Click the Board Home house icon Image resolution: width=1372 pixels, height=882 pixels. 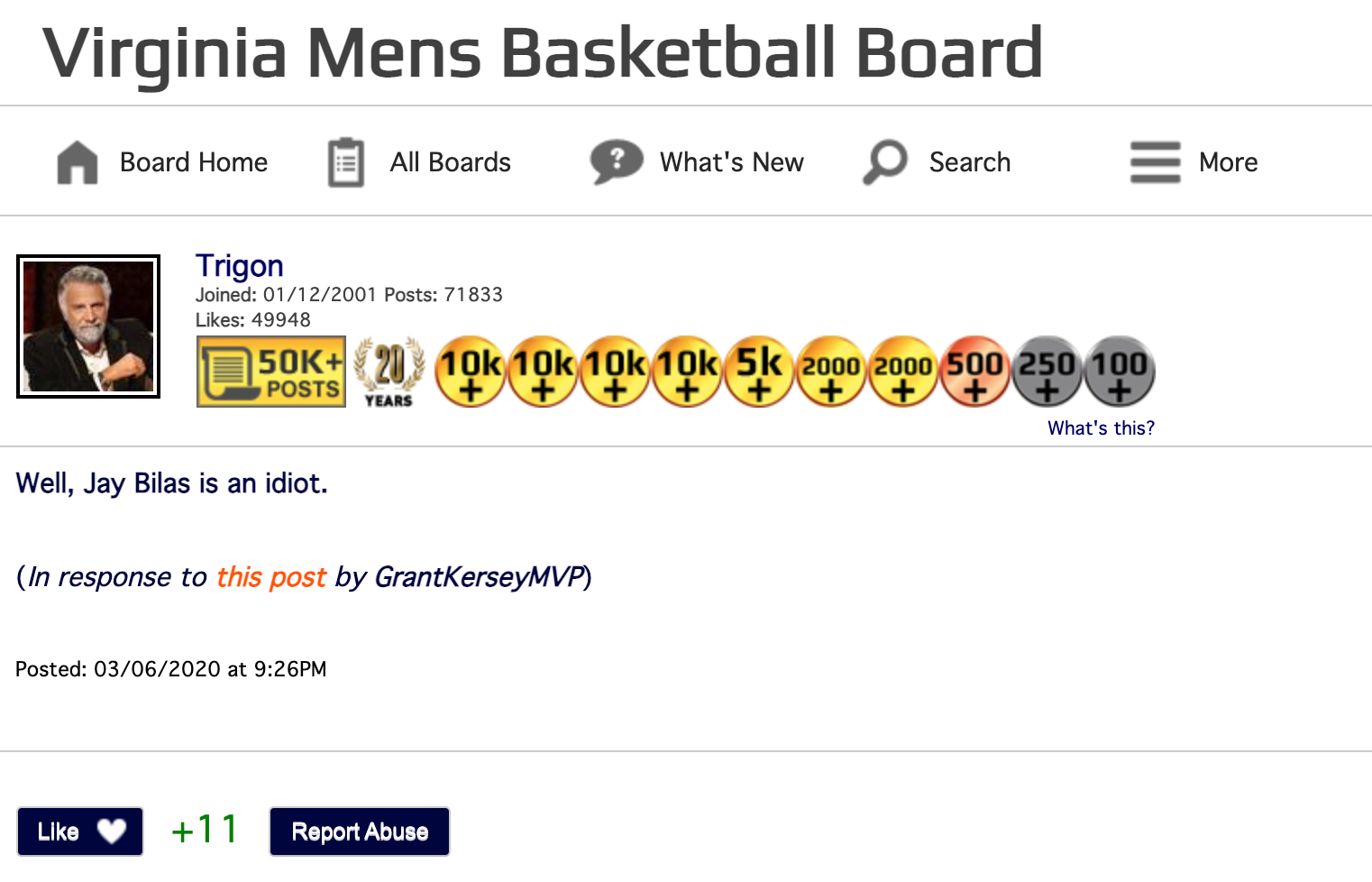[x=78, y=163]
